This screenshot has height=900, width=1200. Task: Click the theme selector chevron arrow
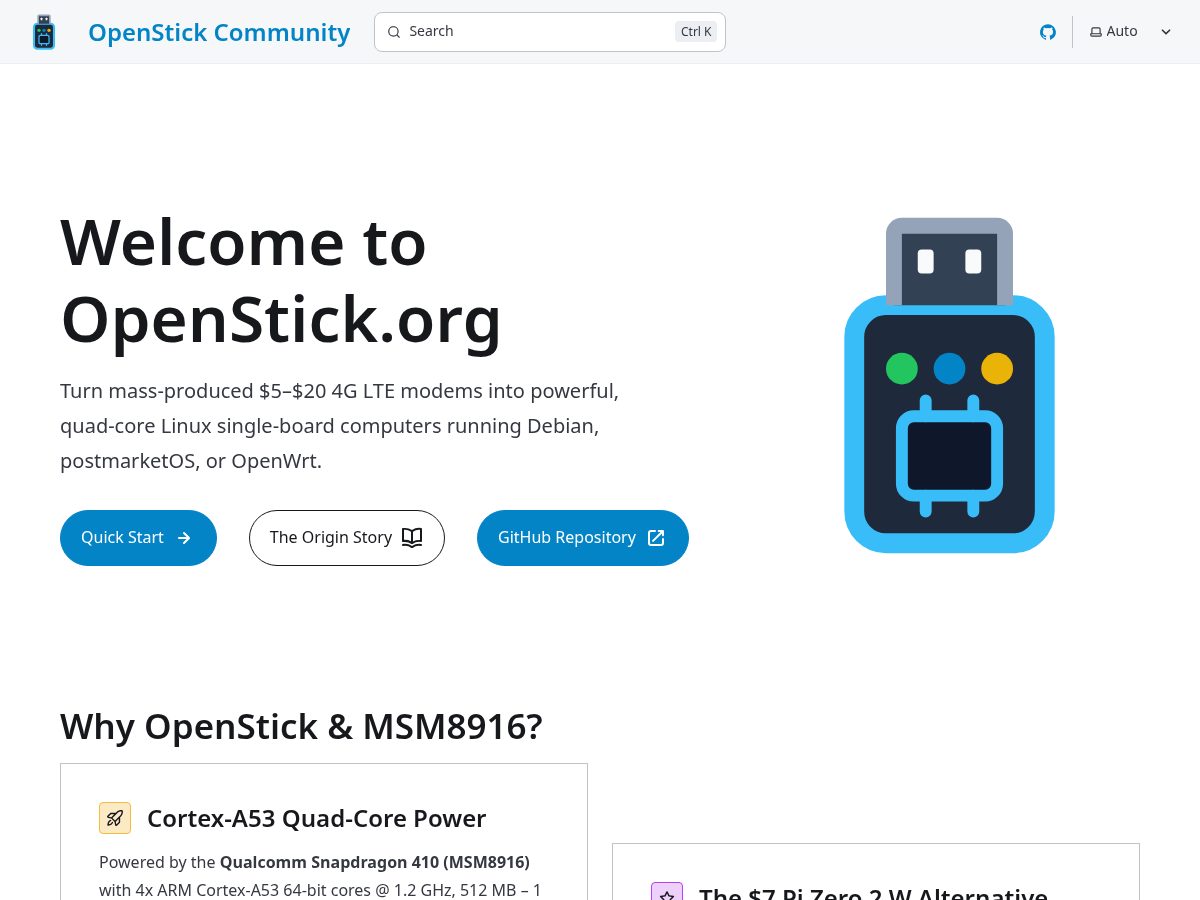(1166, 32)
